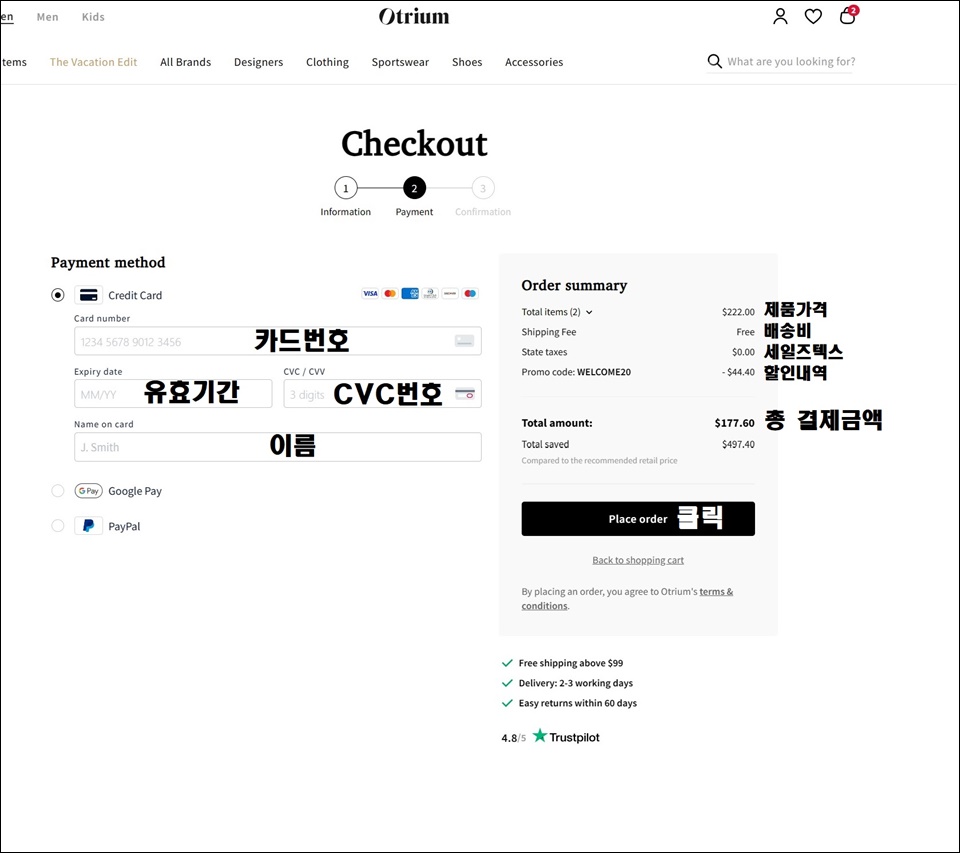Screen dimensions: 960x853
Task: Select the PayPal radio button
Action: [x=58, y=526]
